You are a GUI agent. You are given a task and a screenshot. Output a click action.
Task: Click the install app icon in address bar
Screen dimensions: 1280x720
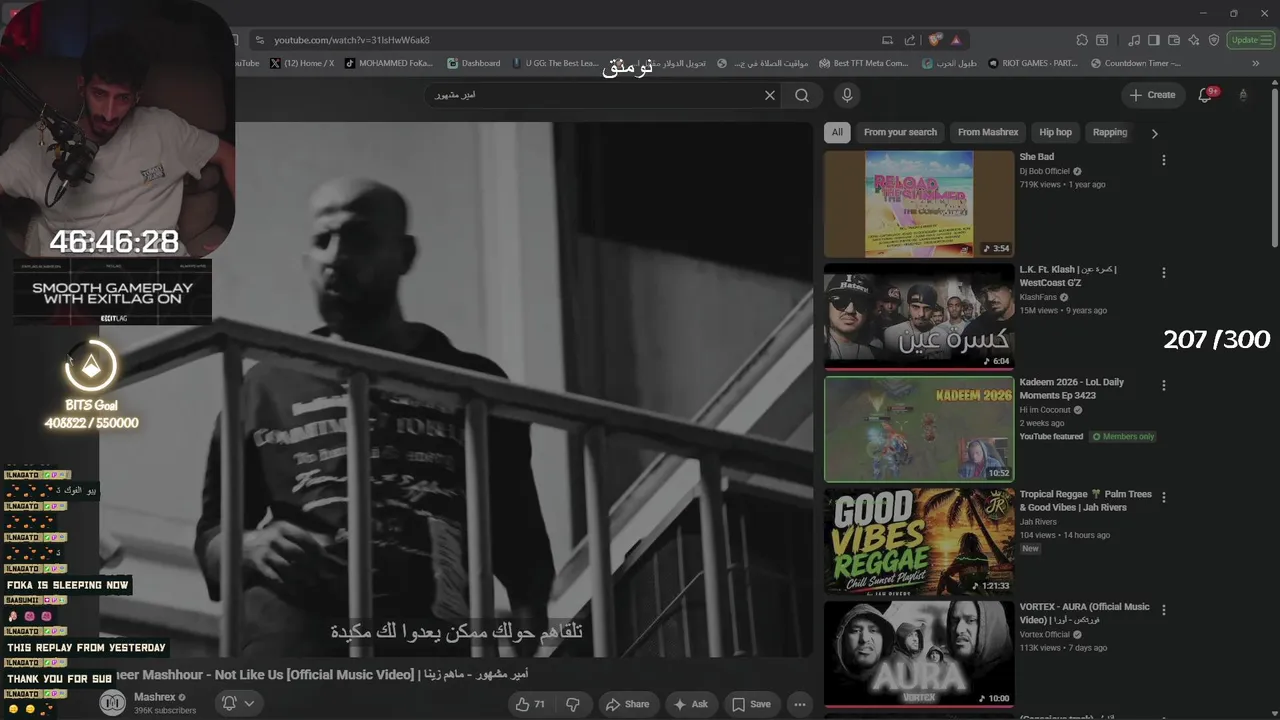coord(887,40)
